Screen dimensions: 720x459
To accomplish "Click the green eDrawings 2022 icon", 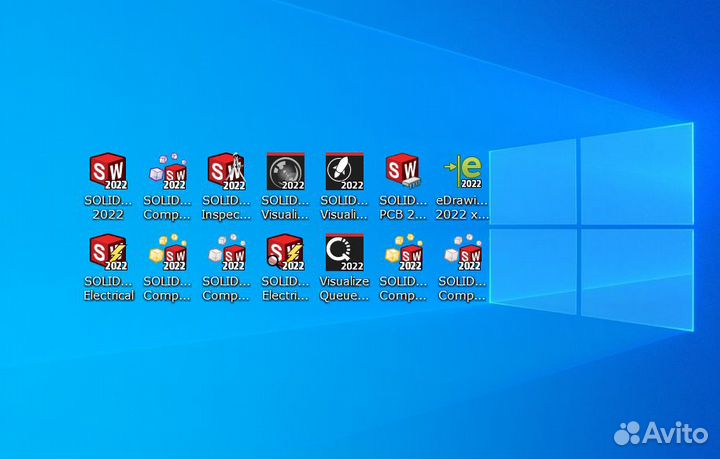I will 462,172.
